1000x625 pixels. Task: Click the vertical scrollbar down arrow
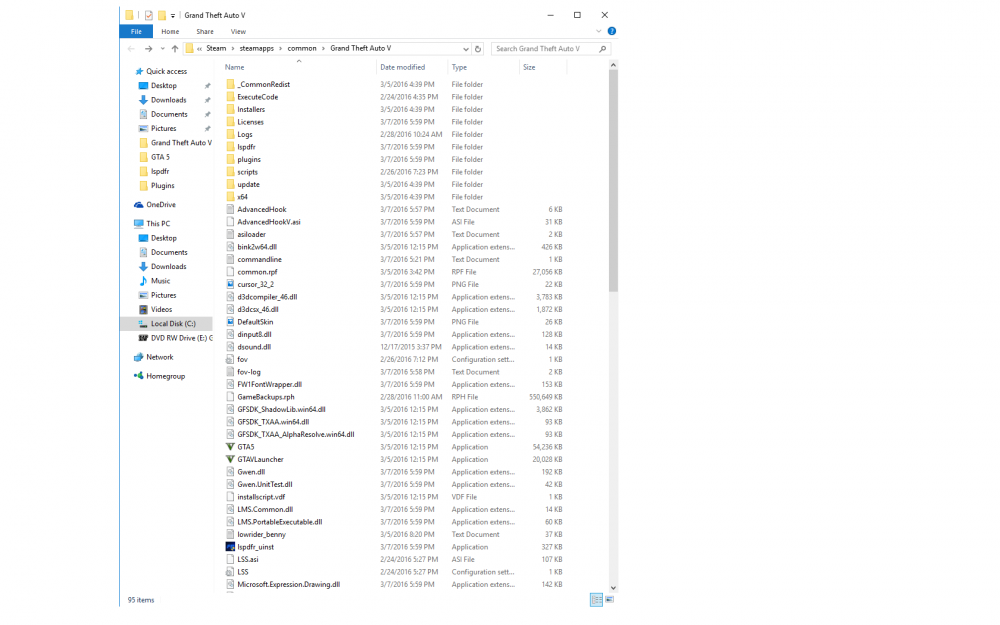613,588
